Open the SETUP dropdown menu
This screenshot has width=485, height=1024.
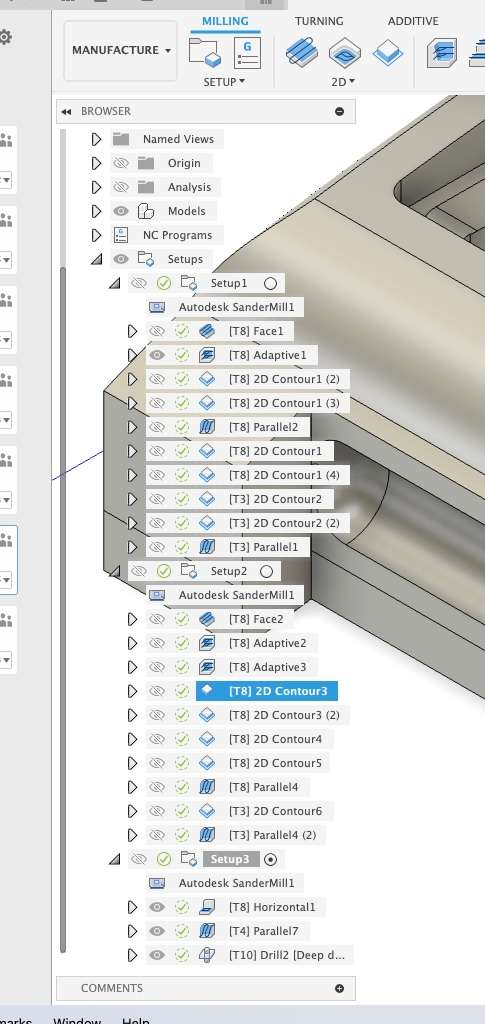(x=224, y=82)
